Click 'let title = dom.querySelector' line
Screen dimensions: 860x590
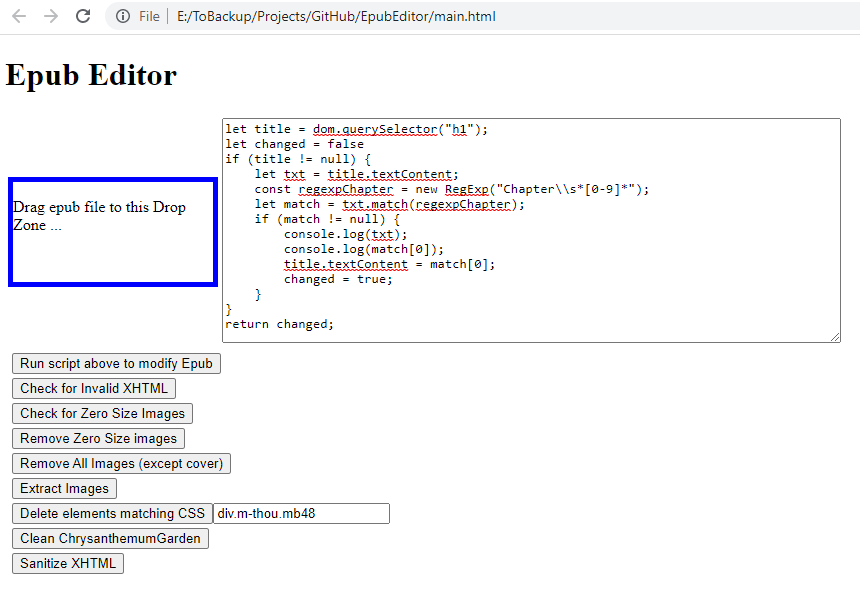(x=357, y=129)
